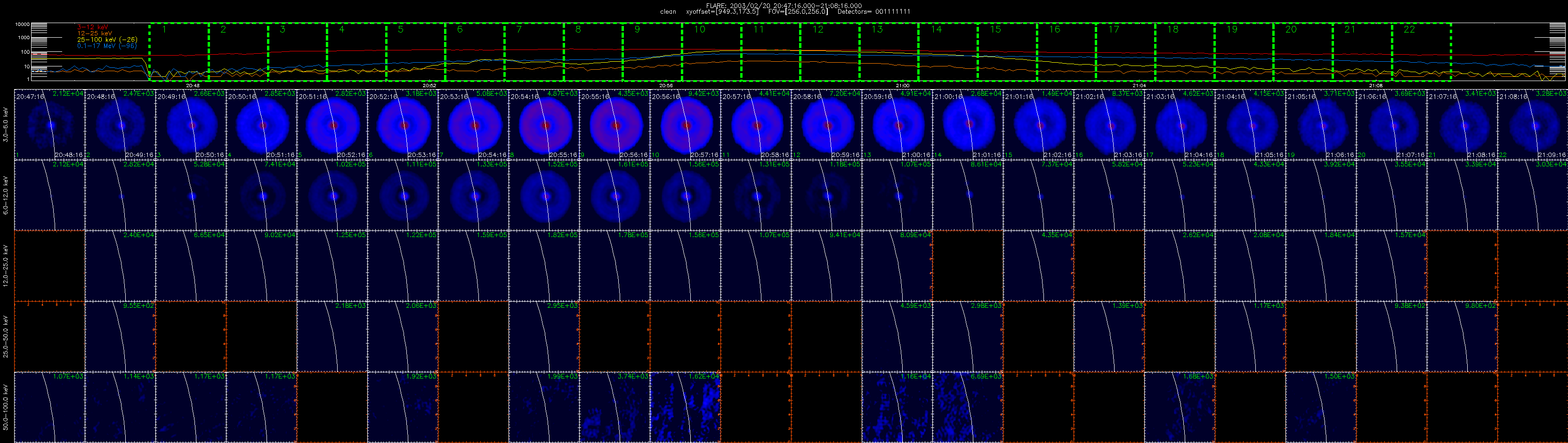Click the '21:04' time axis label
Viewport: 1568px width, 443px height.
[1140, 86]
